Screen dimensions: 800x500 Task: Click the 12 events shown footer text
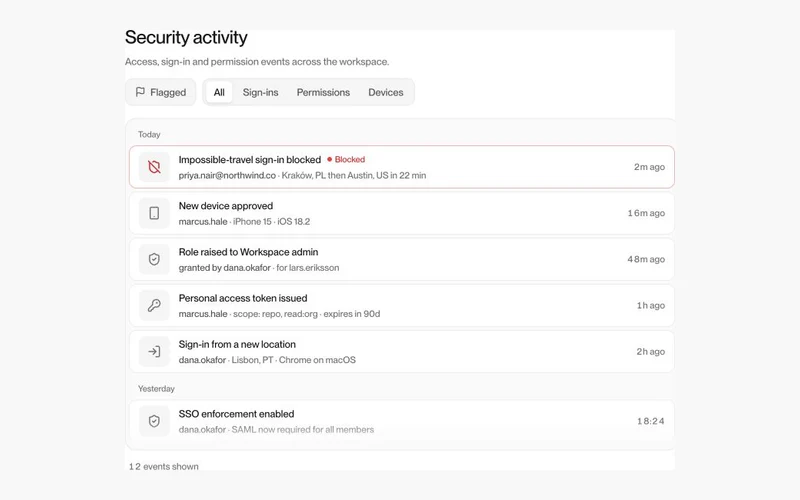(x=164, y=466)
